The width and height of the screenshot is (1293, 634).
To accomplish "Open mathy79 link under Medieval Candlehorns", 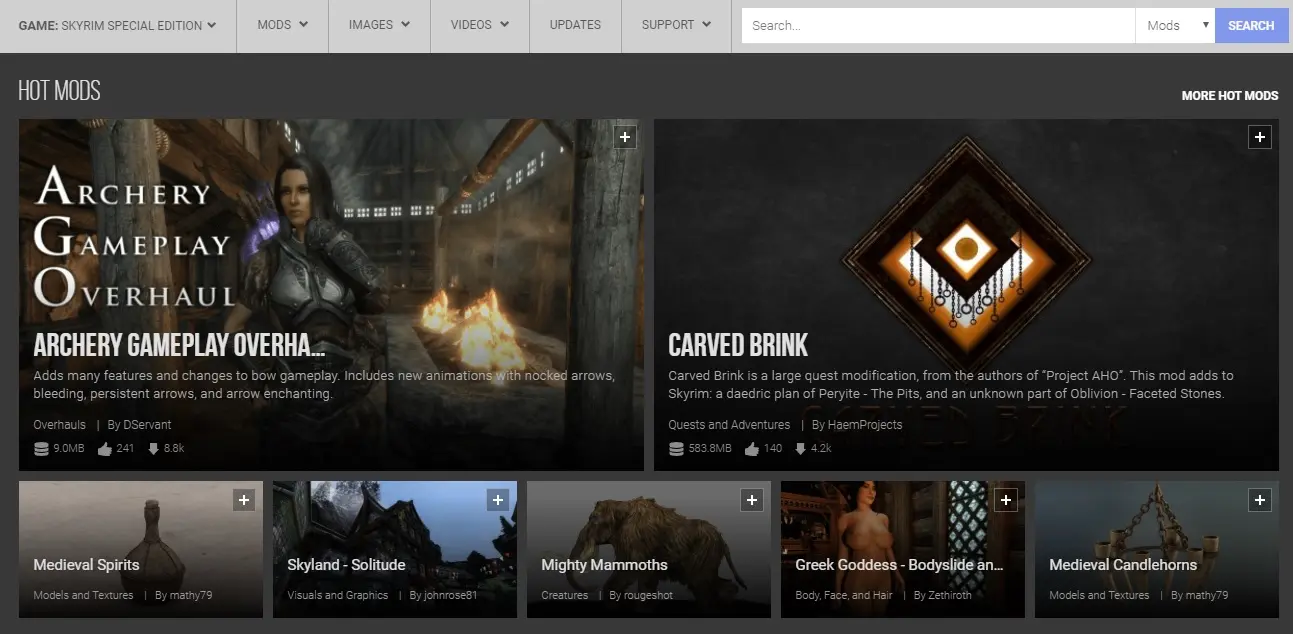I will (x=1208, y=595).
